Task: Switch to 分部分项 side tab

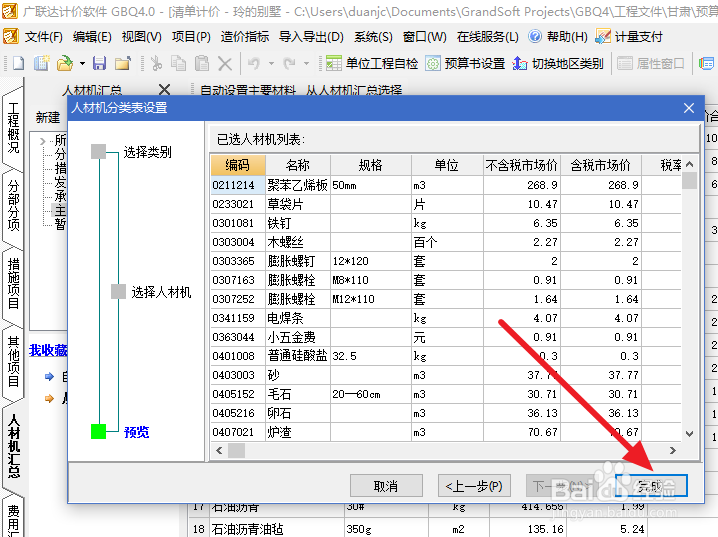Action: click(x=13, y=205)
